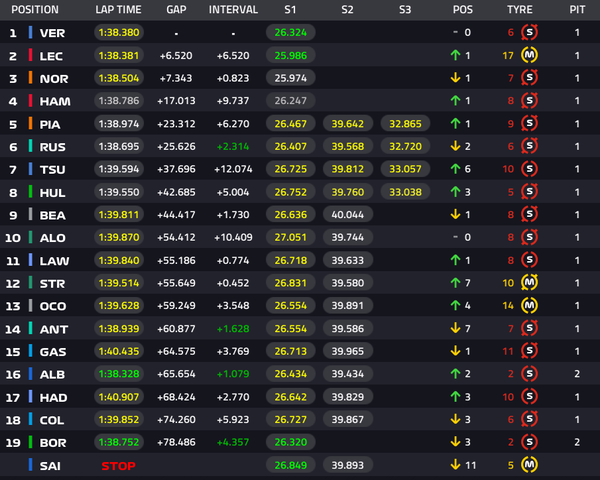The image size is (600, 480).
Task: Click NOR's orange team color bar
Action: (x=30, y=78)
